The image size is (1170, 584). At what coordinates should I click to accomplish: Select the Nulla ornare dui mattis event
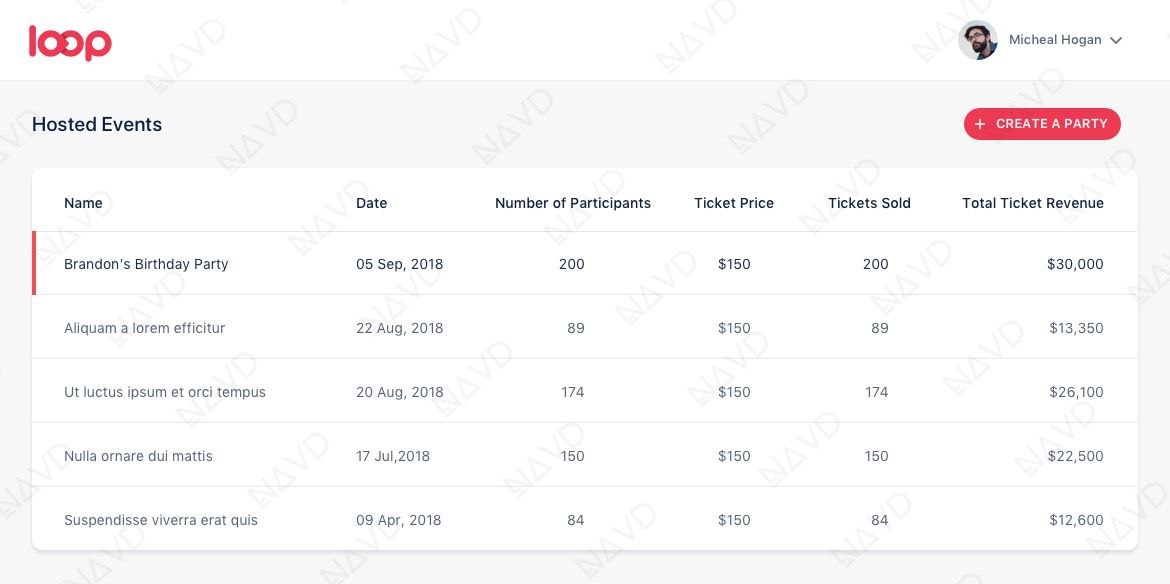585,456
